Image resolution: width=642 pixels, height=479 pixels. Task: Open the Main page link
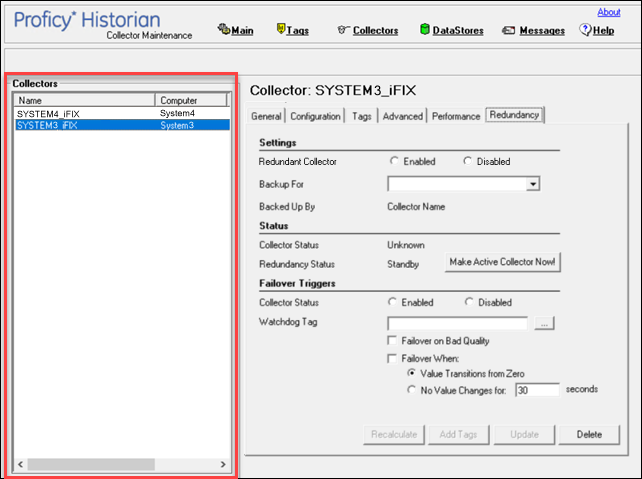point(242,31)
